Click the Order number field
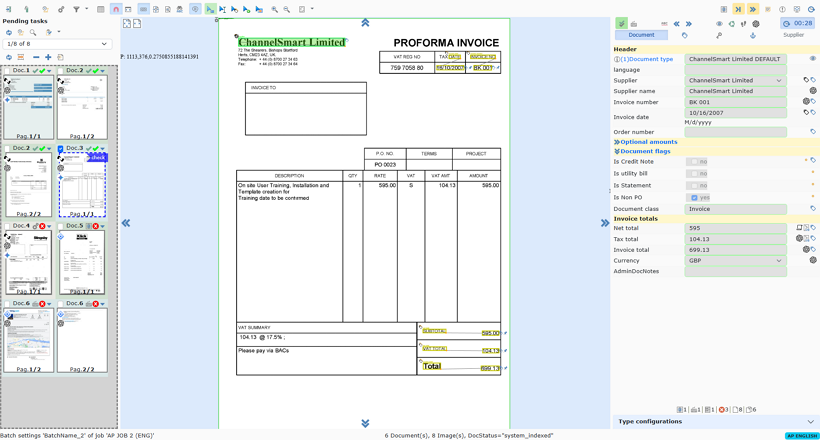The width and height of the screenshot is (820, 440). (x=735, y=132)
